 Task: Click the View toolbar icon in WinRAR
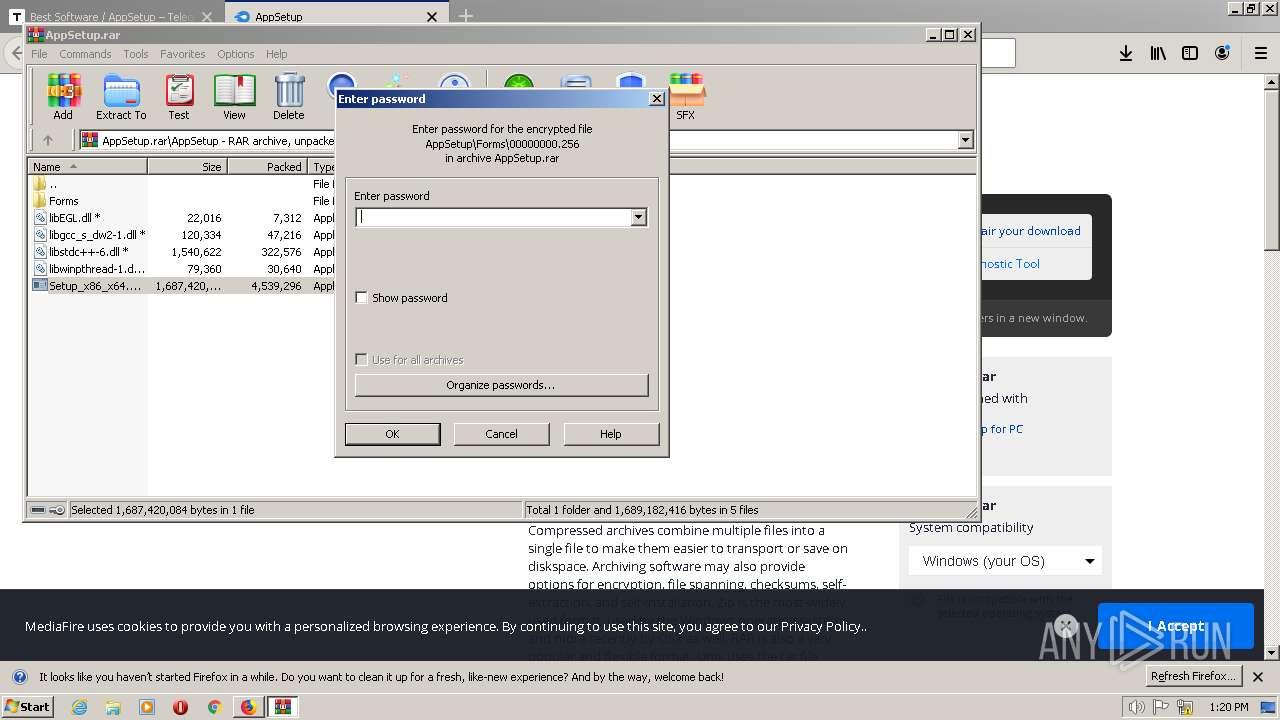234,97
